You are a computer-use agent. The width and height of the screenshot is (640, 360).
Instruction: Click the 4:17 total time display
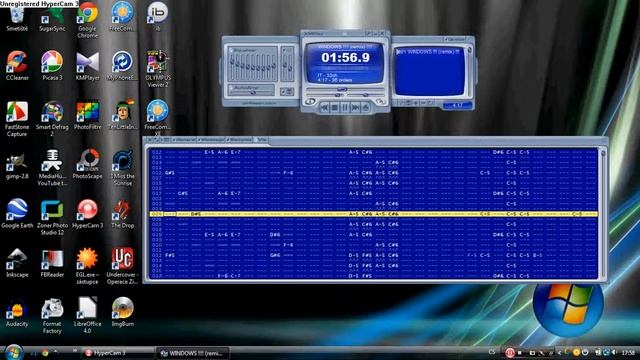(x=458, y=105)
